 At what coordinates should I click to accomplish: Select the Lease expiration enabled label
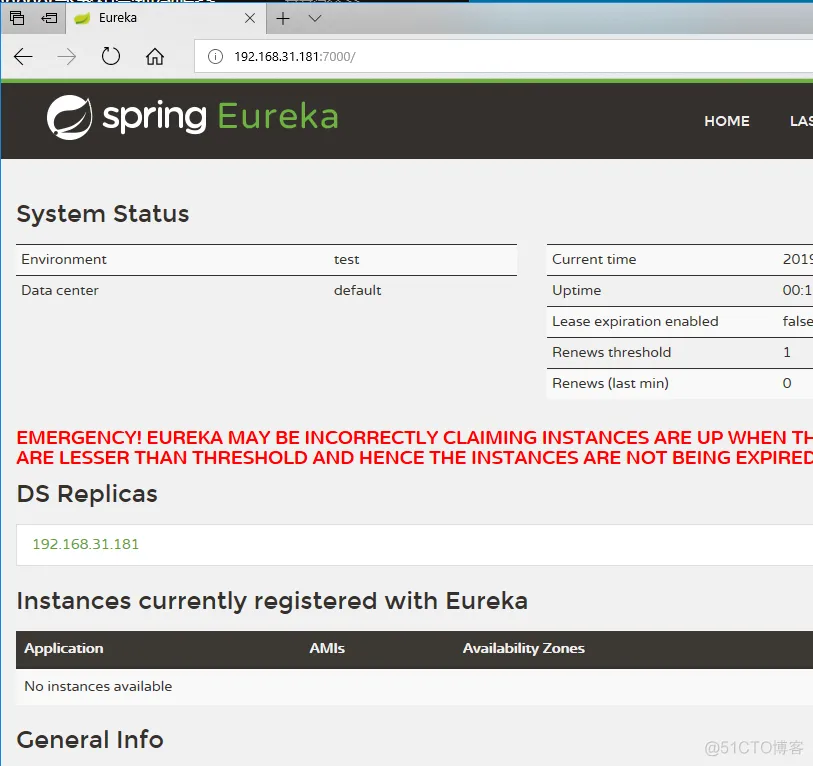[635, 322]
